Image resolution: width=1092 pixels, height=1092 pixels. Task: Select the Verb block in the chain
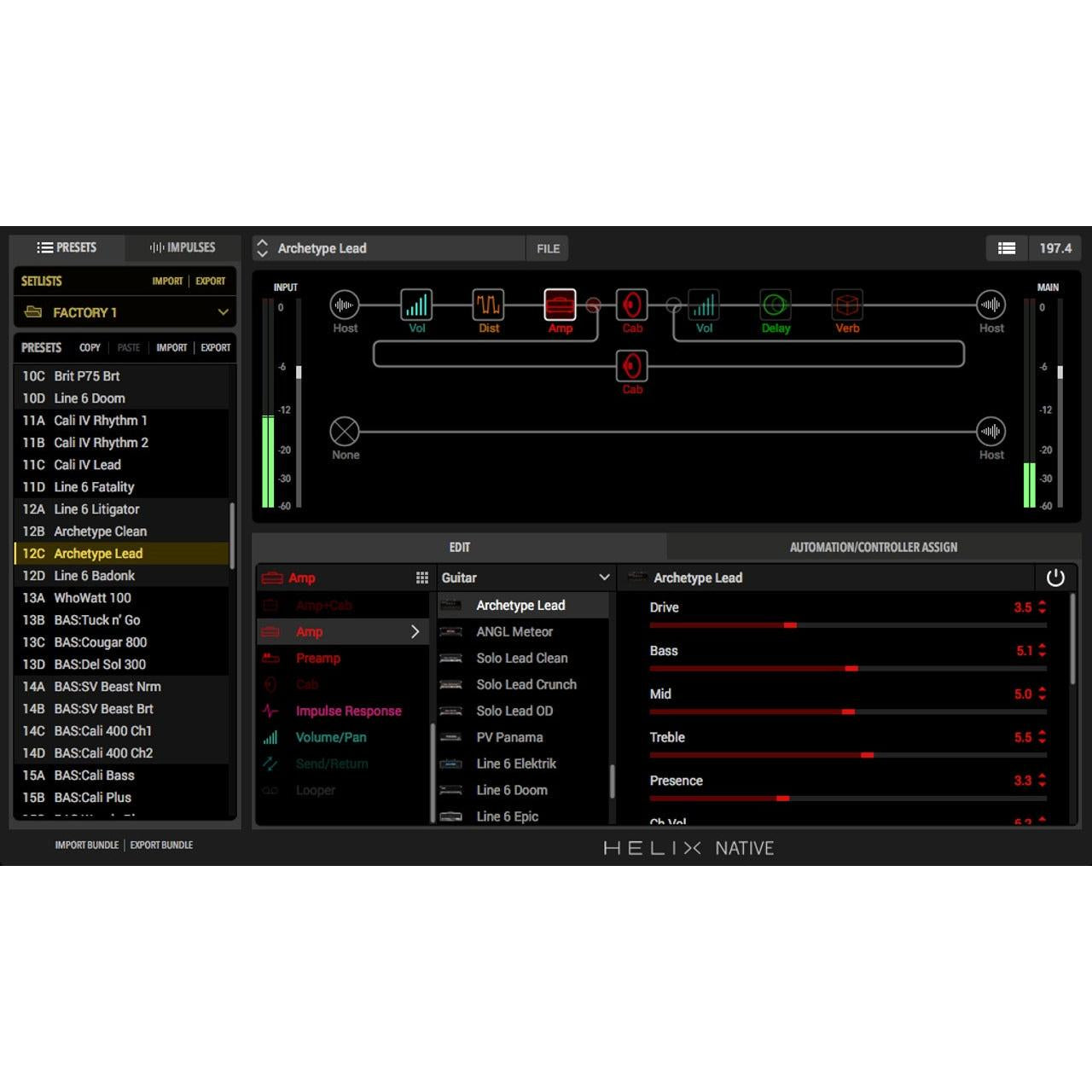point(846,305)
